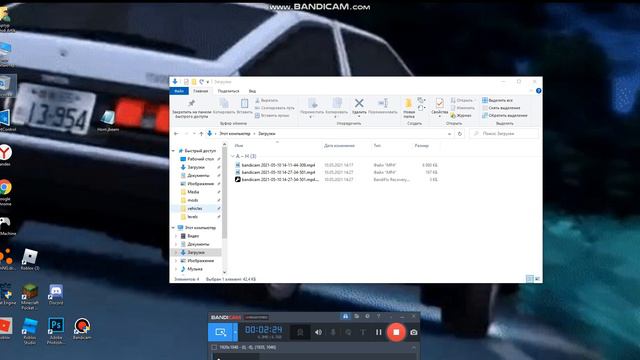Click Bandicam screen recording mode button
The height and width of the screenshot is (360, 640).
[220, 332]
